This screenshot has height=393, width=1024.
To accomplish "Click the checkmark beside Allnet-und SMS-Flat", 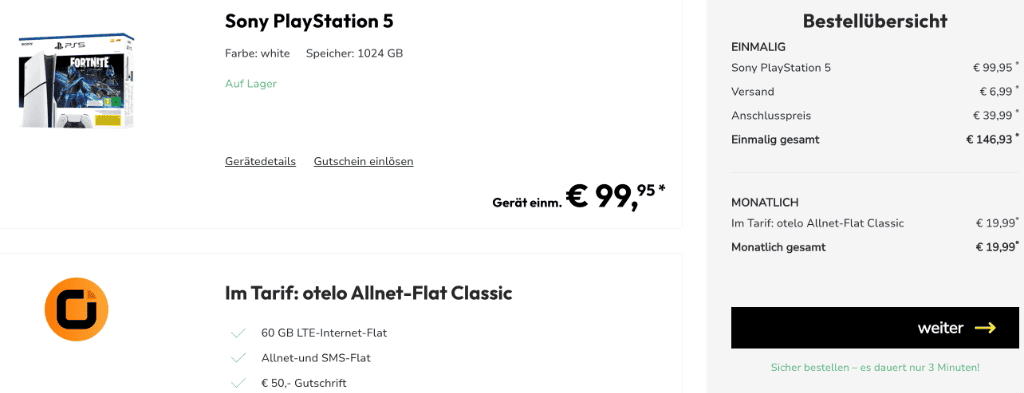I will coord(238,358).
